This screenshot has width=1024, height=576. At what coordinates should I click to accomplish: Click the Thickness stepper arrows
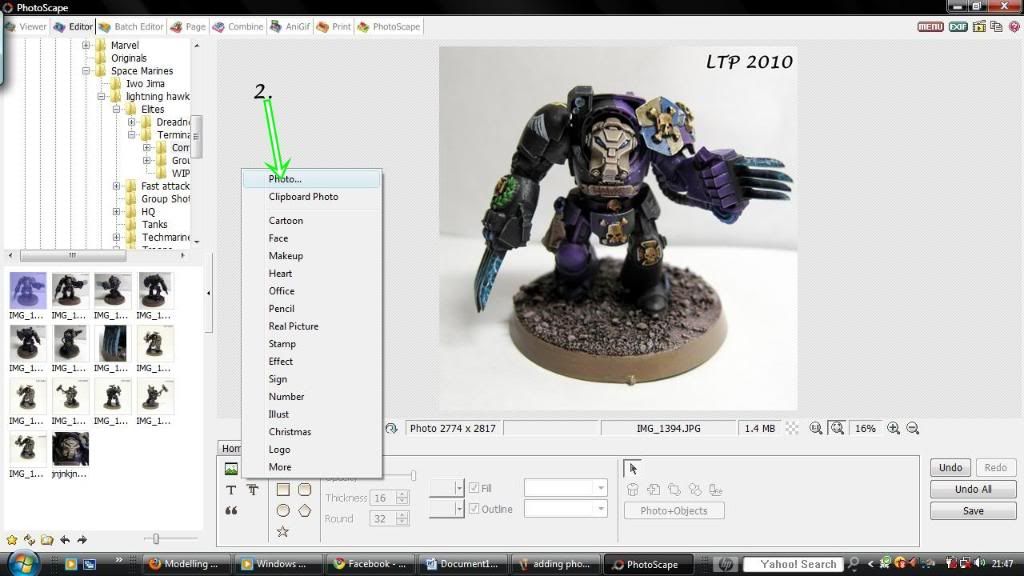click(402, 498)
